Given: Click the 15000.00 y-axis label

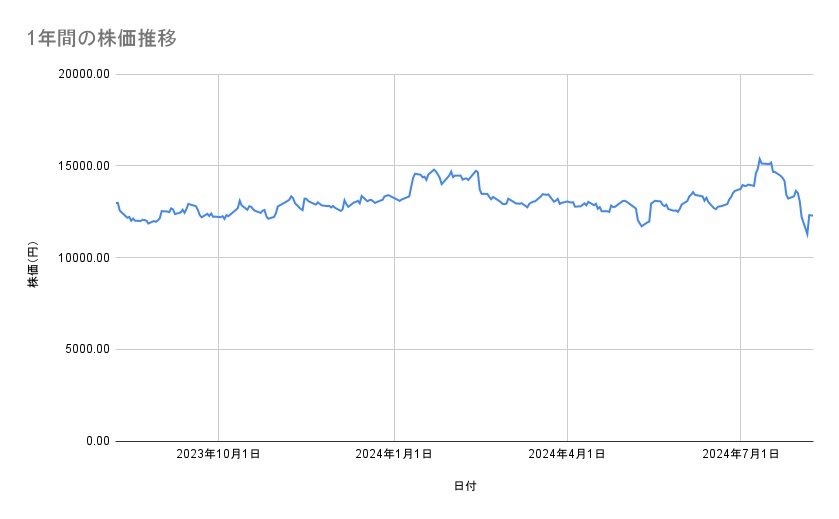Looking at the screenshot, I should click(x=83, y=166).
